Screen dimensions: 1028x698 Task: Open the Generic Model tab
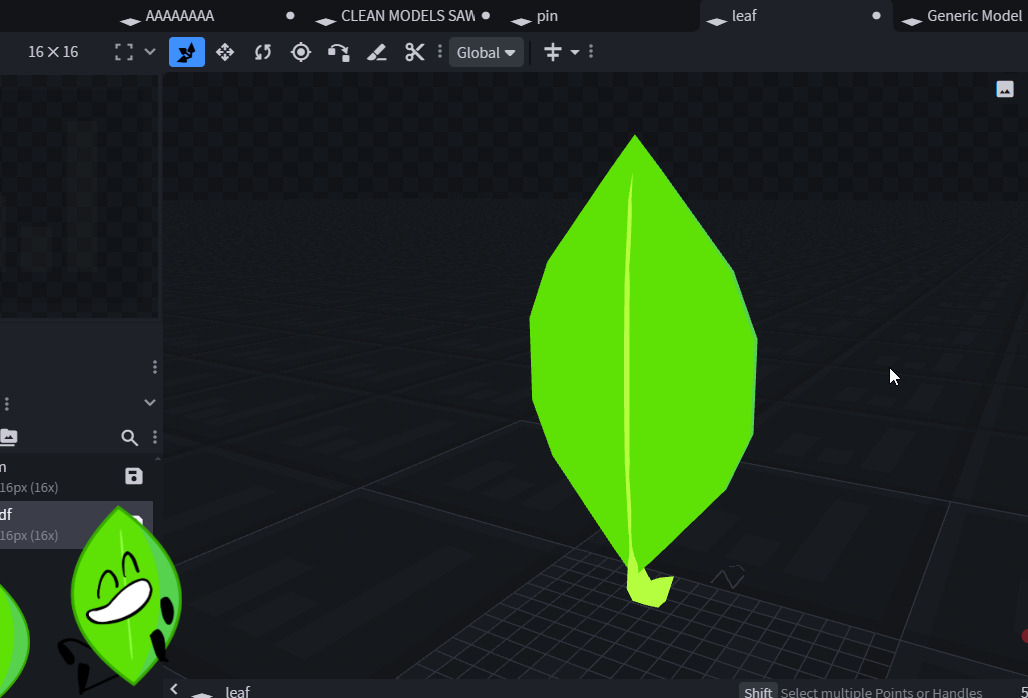click(x=973, y=16)
